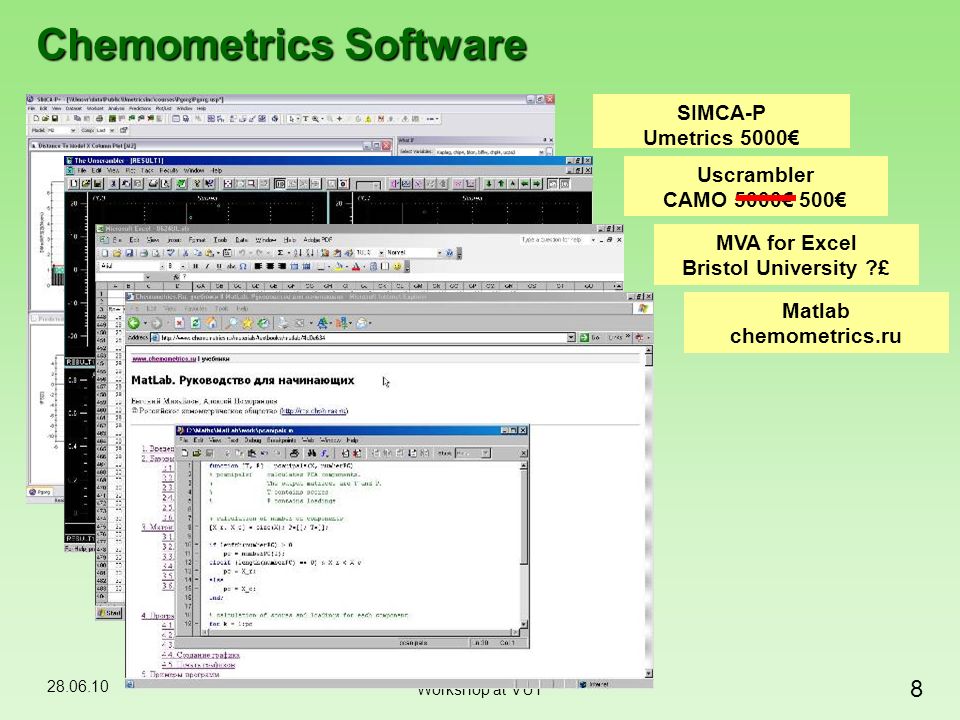Screen dimensions: 960x720
Task: Click breakpoint dash on line 10 in MATLAB editor
Action: tap(196, 544)
